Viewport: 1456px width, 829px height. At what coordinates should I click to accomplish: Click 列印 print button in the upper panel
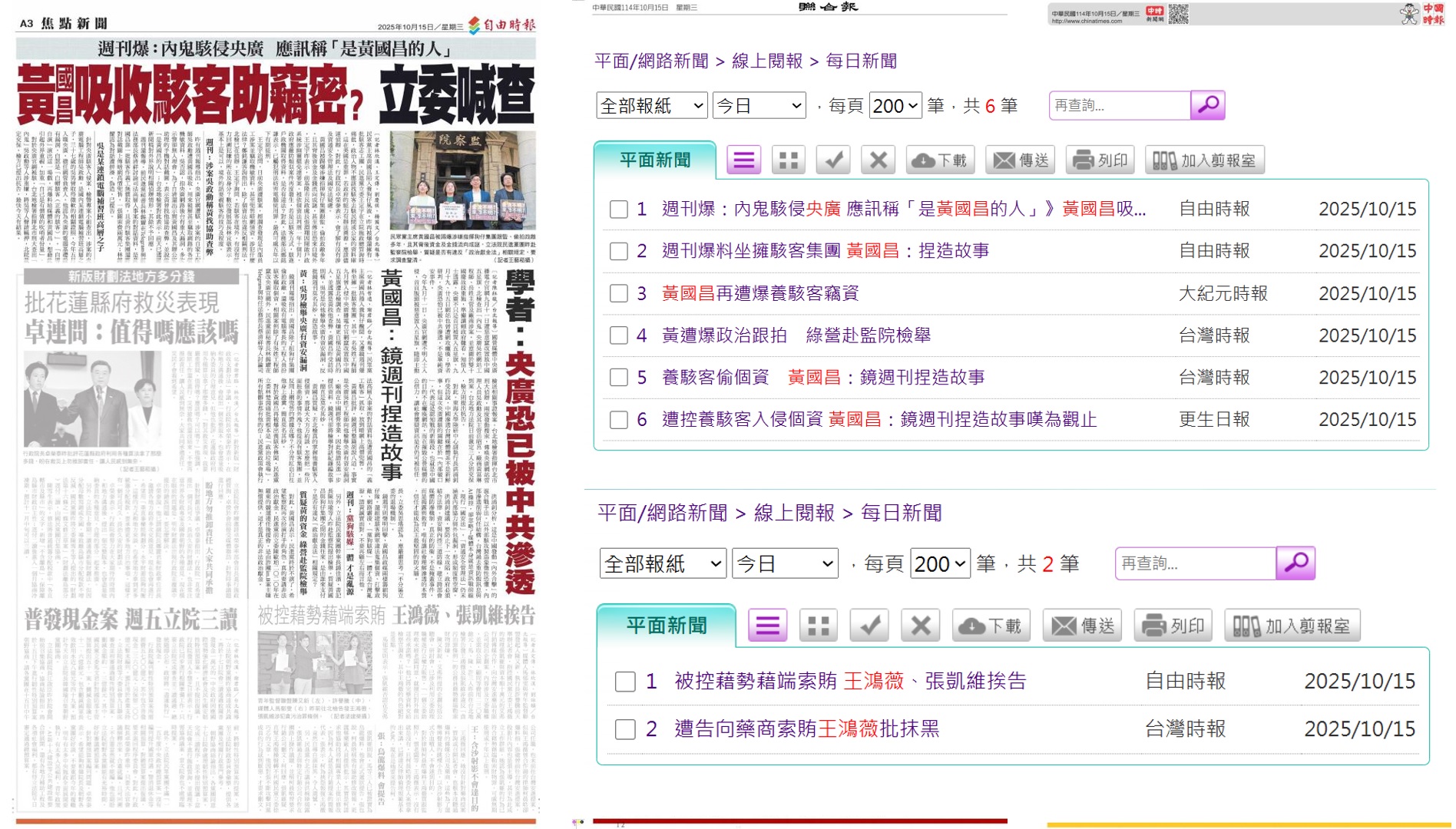(x=1100, y=160)
